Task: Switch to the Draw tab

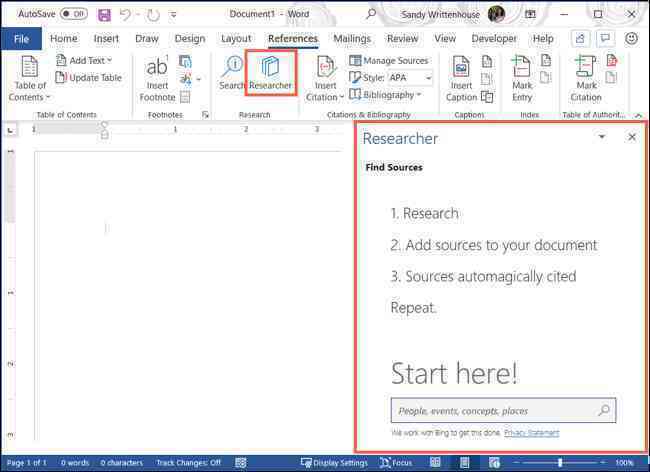Action: click(x=147, y=39)
